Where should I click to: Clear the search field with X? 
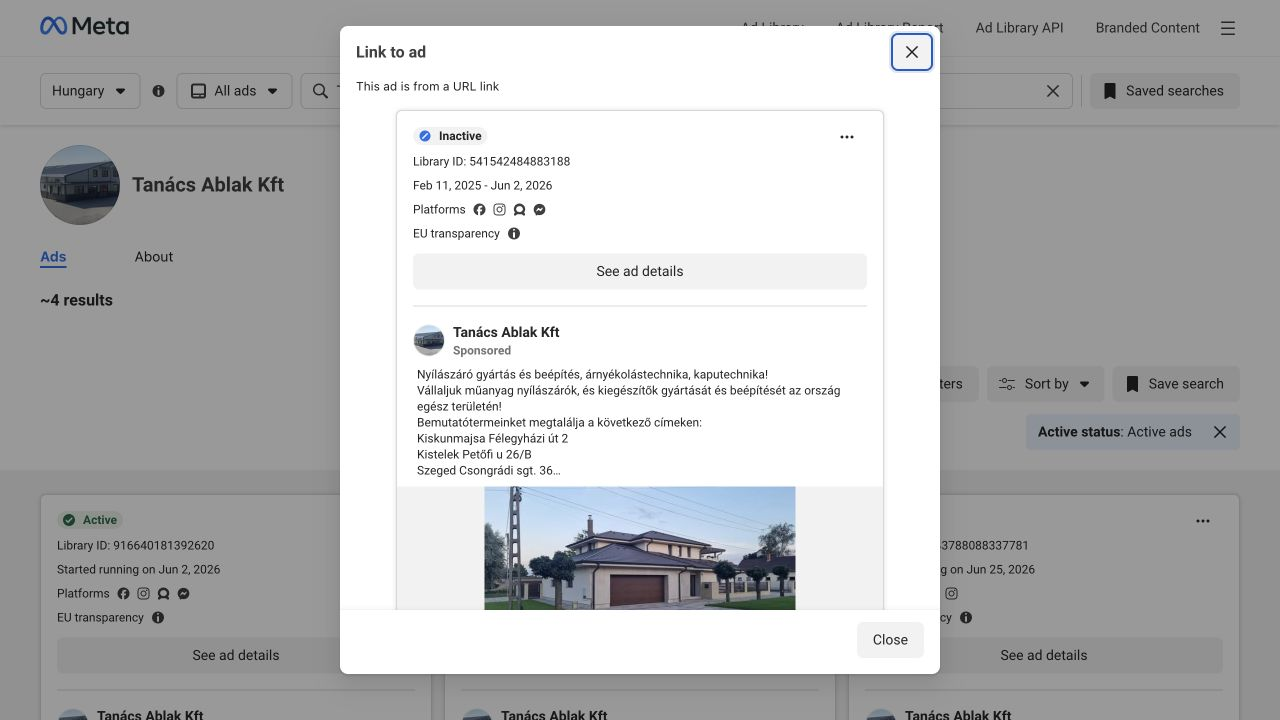(1053, 91)
